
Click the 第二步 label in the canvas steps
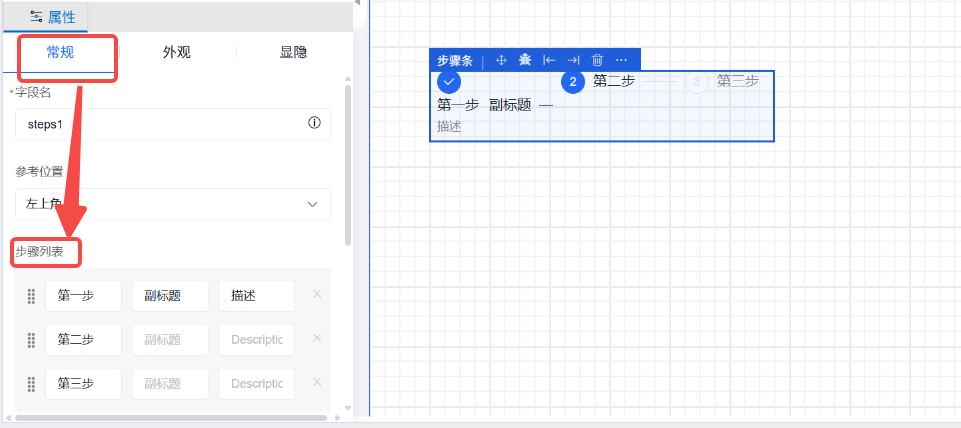coord(613,81)
